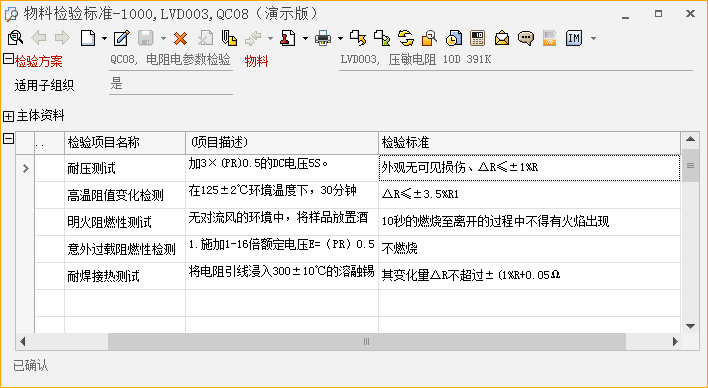Click the greyed double-arrow transfer icon
708x388 pixels.
coord(253,38)
